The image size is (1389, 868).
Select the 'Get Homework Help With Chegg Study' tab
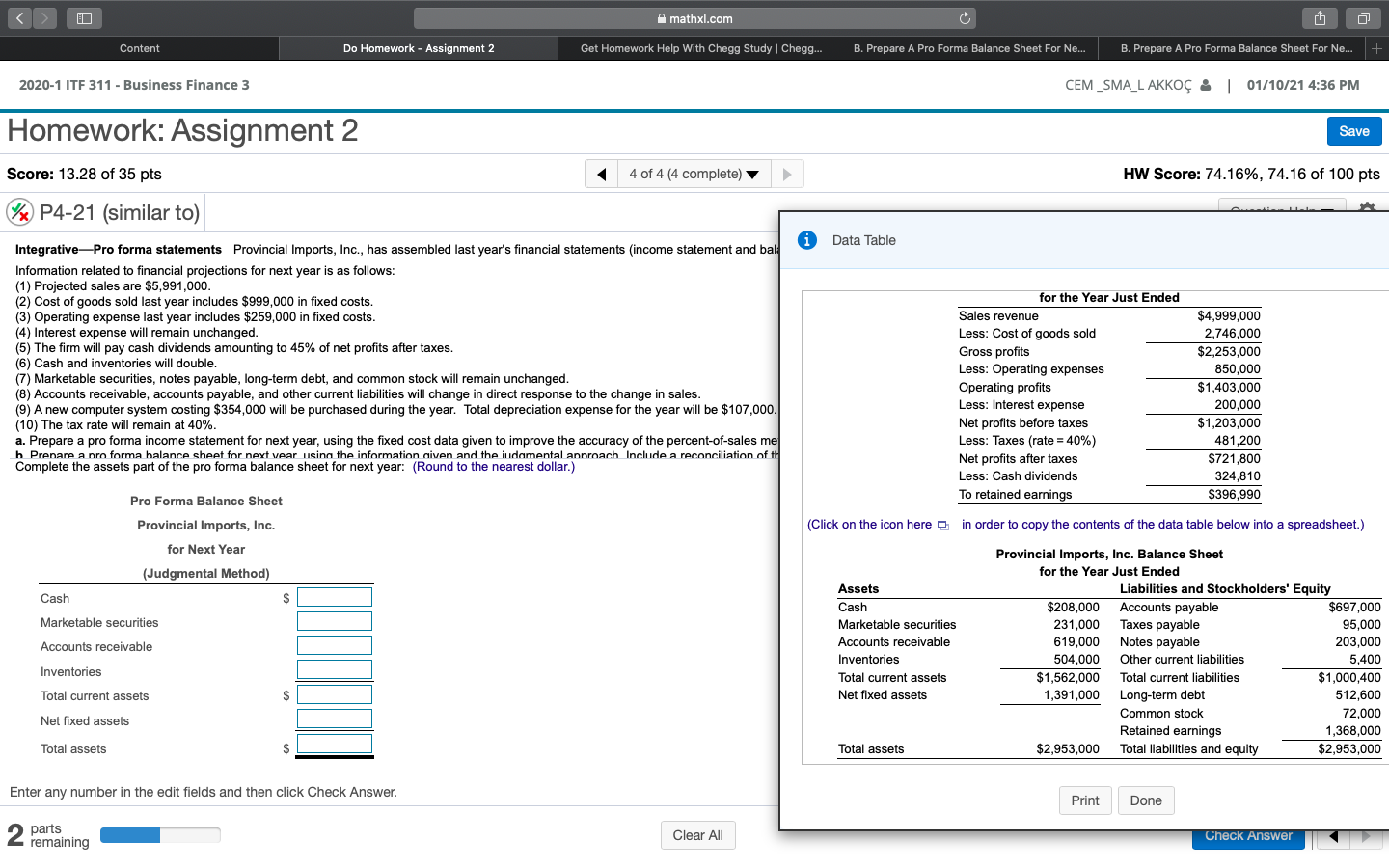(x=696, y=47)
